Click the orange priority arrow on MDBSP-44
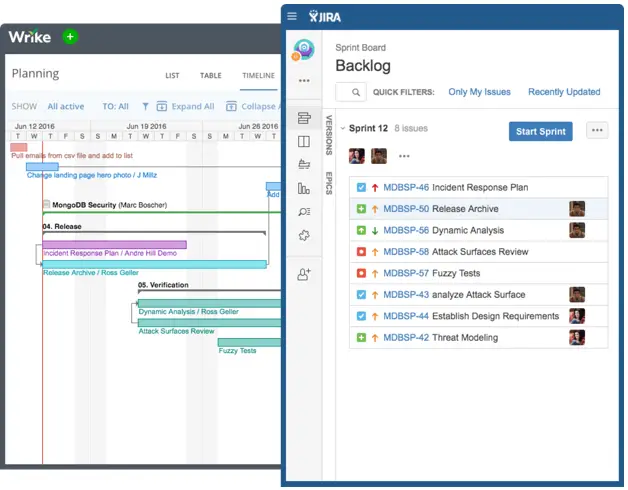This screenshot has width=628, height=490. (x=375, y=317)
